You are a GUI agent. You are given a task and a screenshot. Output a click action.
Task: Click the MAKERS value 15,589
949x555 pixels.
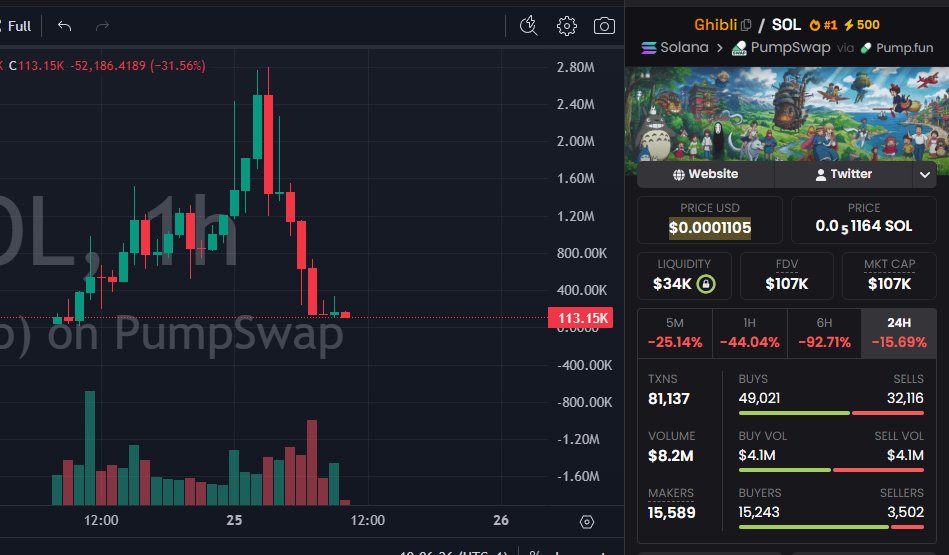(671, 513)
